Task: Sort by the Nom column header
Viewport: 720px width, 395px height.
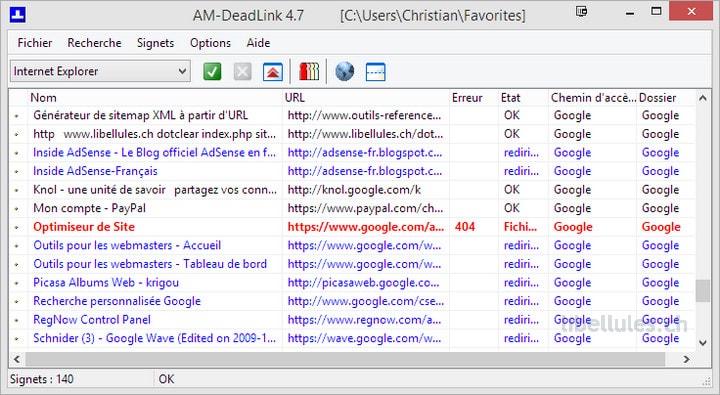Action: (154, 98)
